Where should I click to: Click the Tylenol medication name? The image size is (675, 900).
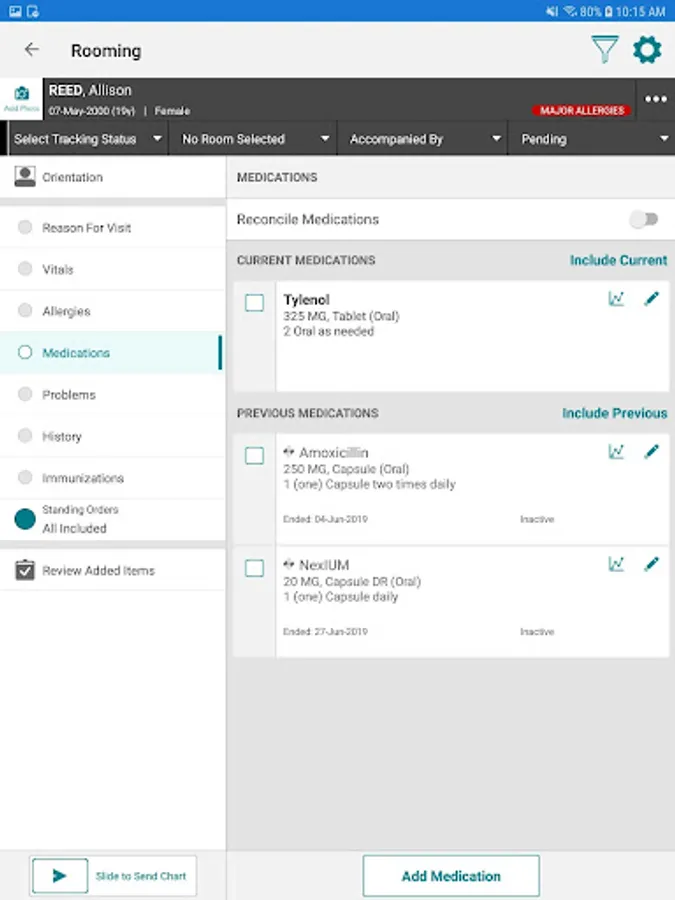point(307,300)
